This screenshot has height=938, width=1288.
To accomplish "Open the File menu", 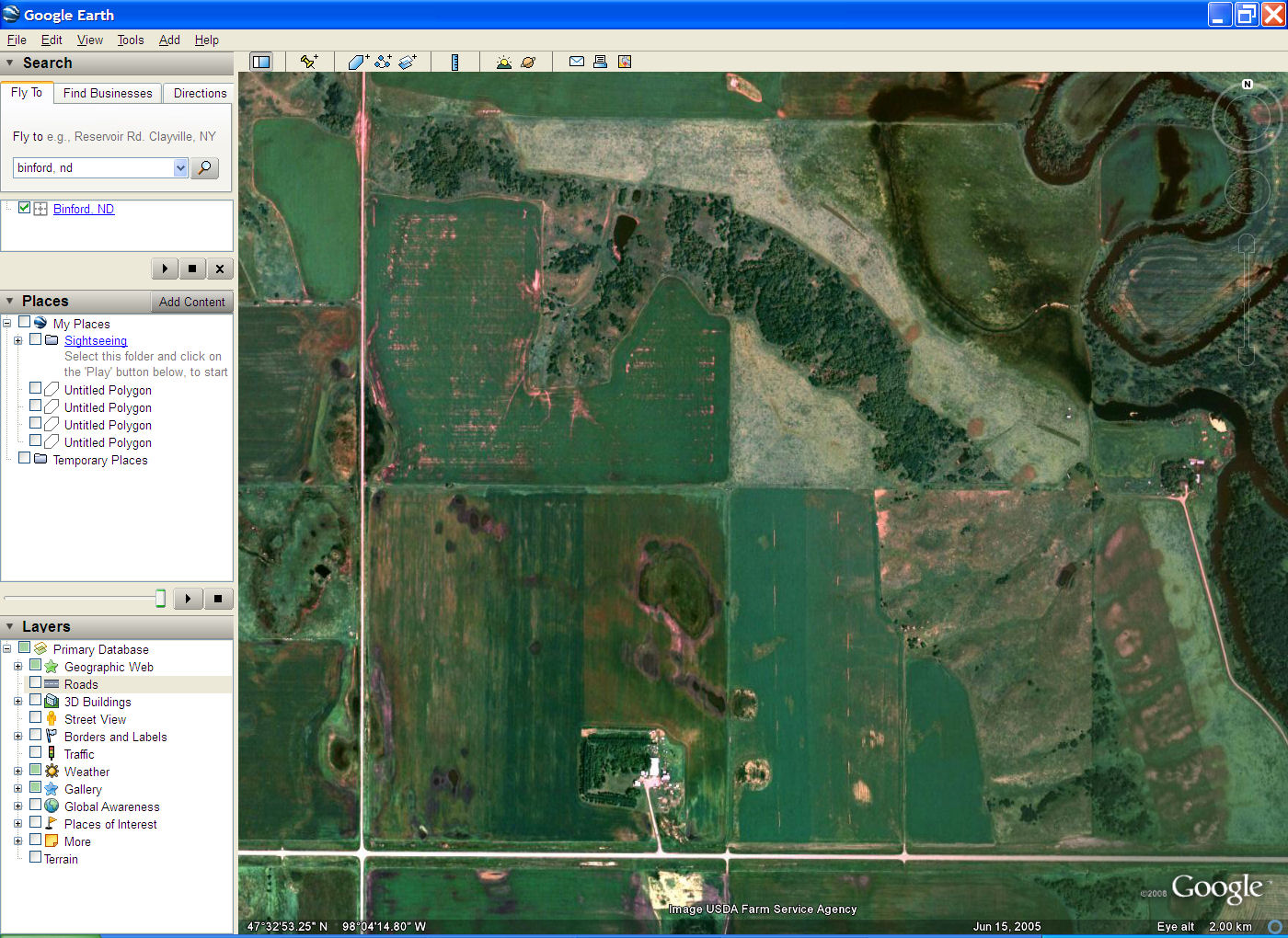I will 17,40.
